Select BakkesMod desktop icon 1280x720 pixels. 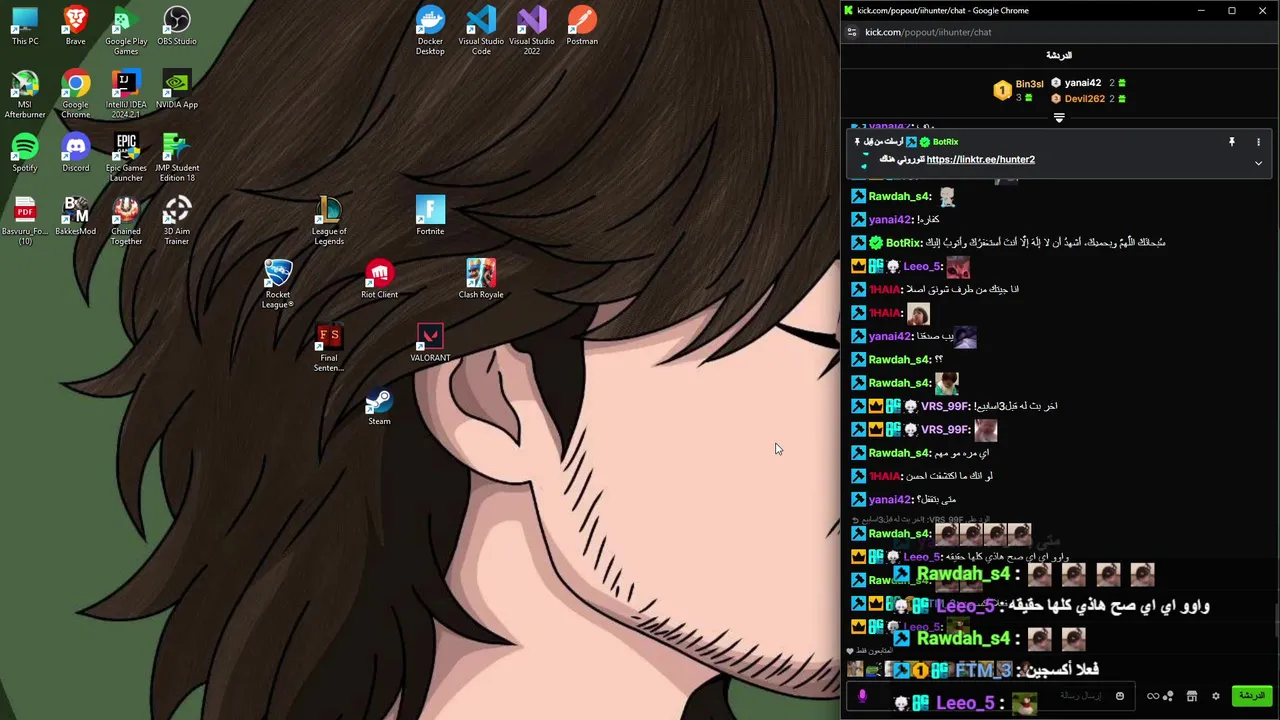[75, 217]
